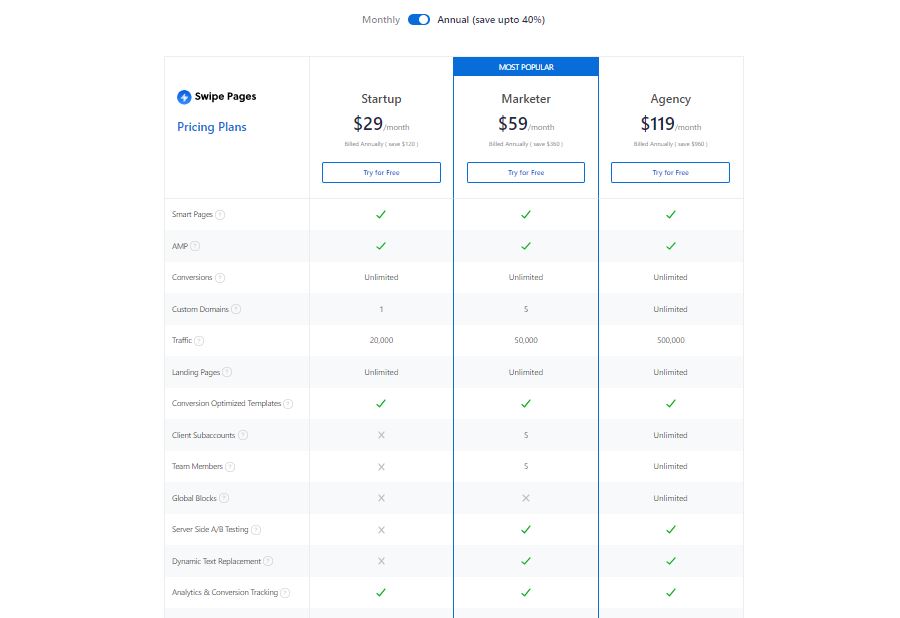900x618 pixels.
Task: Click the $119 Agency price
Action: [657, 123]
